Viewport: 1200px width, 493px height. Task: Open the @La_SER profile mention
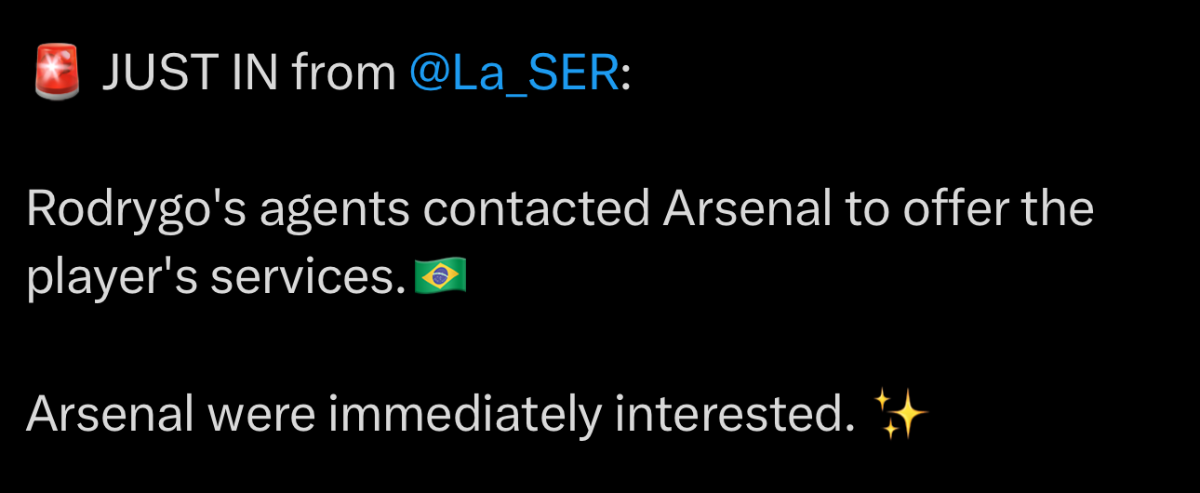point(514,76)
